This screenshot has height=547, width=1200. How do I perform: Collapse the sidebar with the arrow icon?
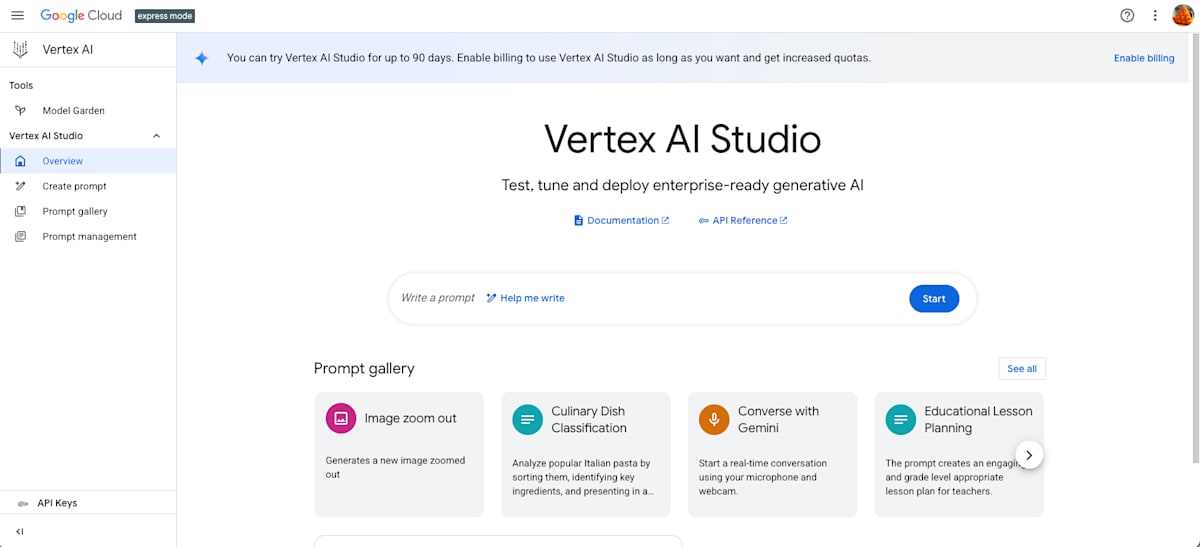click(20, 532)
